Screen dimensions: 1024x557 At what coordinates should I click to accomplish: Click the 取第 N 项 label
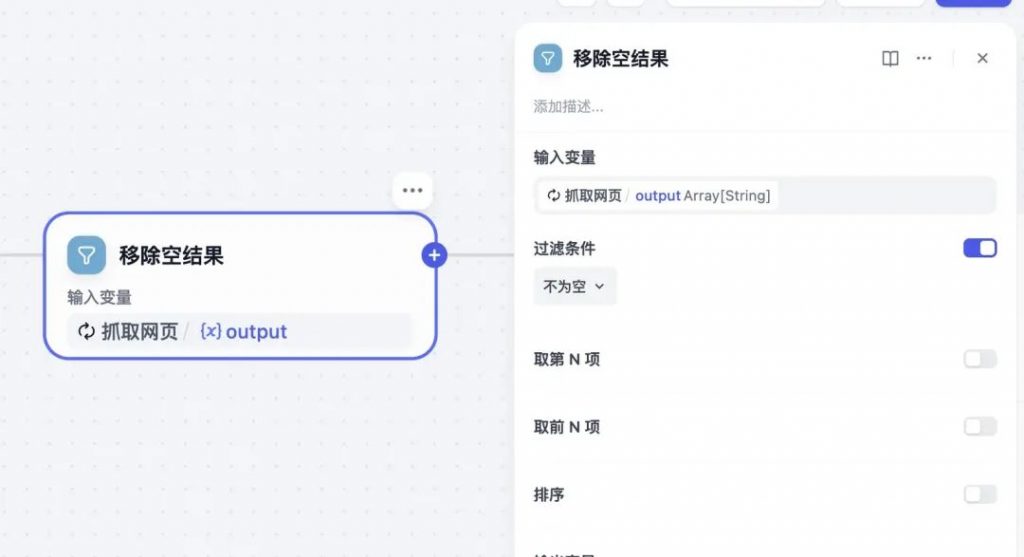(x=566, y=359)
